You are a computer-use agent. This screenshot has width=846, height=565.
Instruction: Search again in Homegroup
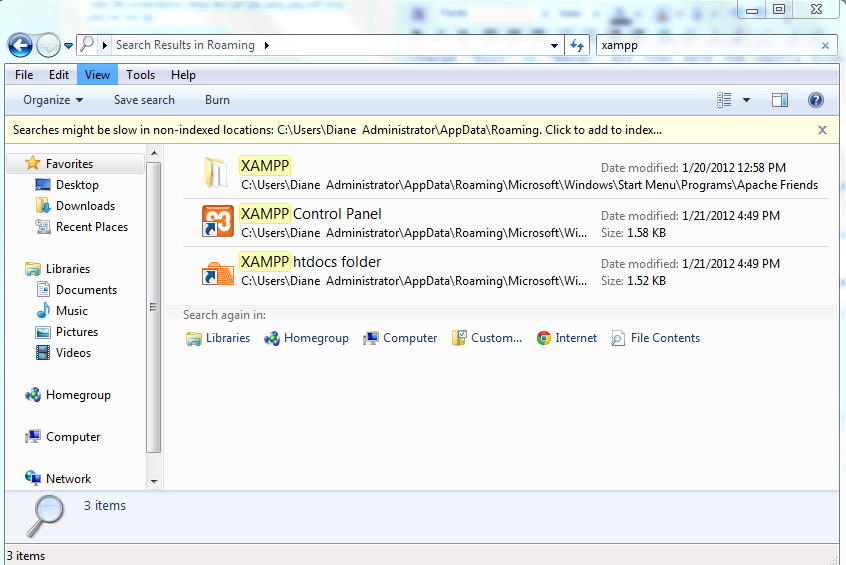(307, 338)
